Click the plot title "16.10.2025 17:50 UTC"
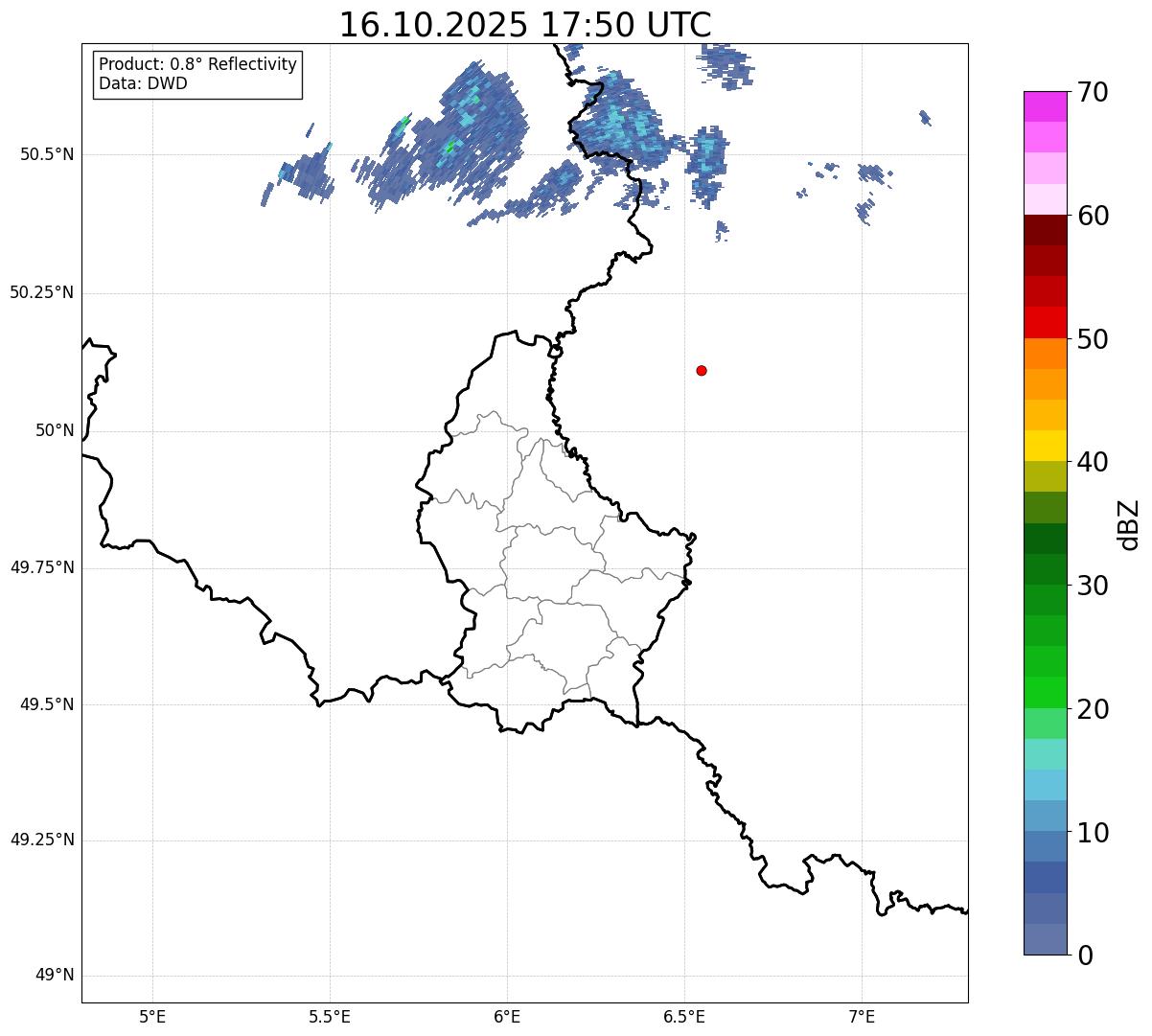Viewport: 1152px width, 1036px height. [525, 25]
